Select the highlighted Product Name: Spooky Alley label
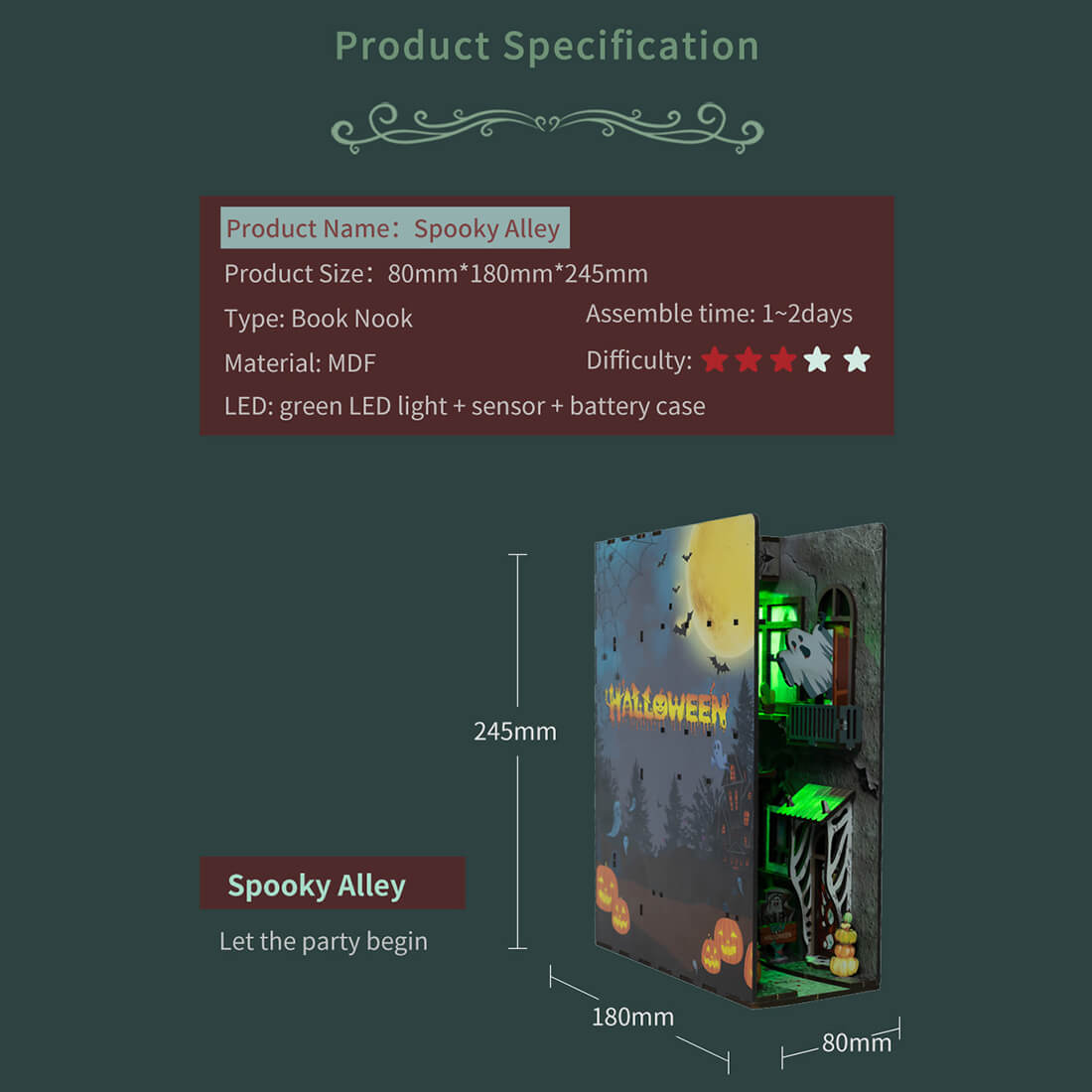 394,228
